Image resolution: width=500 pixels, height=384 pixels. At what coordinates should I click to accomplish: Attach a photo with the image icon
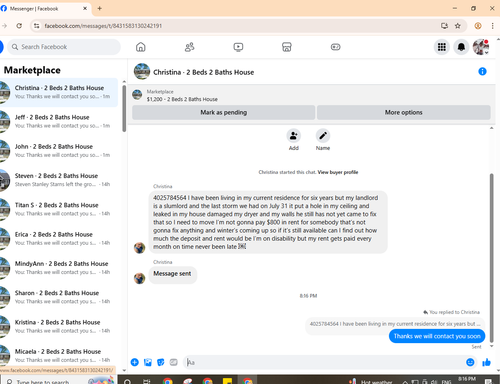pos(148,362)
